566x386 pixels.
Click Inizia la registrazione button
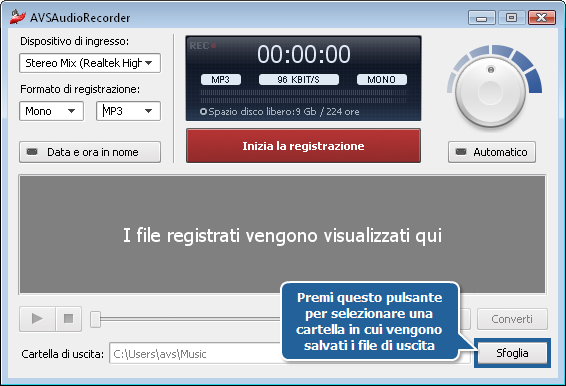click(303, 146)
